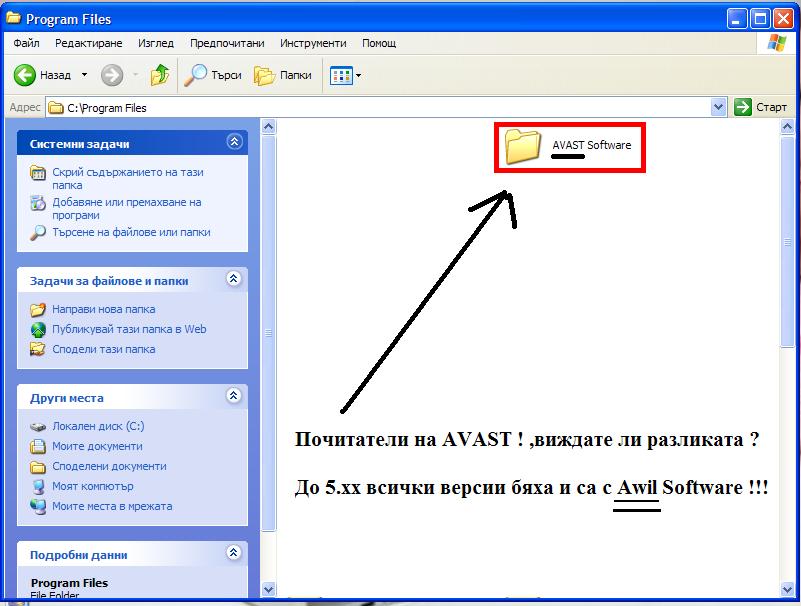
Task: Minimize the Program Files window
Action: (736, 19)
